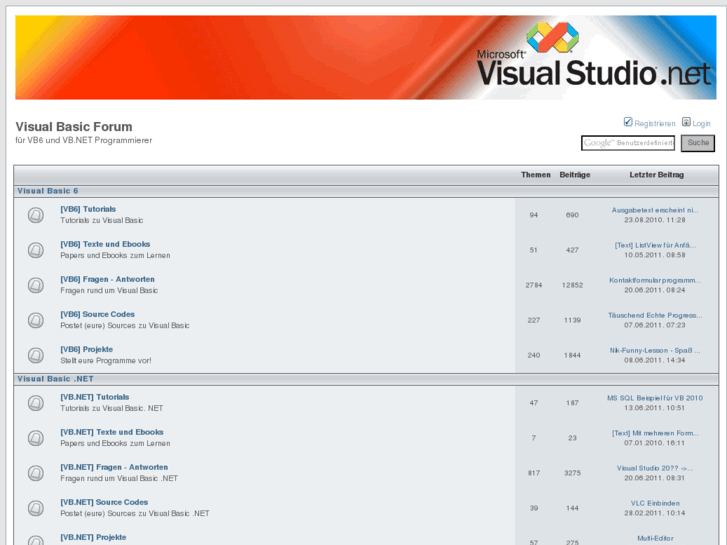Click the post count 3275
The height and width of the screenshot is (545, 727).
(x=572, y=473)
